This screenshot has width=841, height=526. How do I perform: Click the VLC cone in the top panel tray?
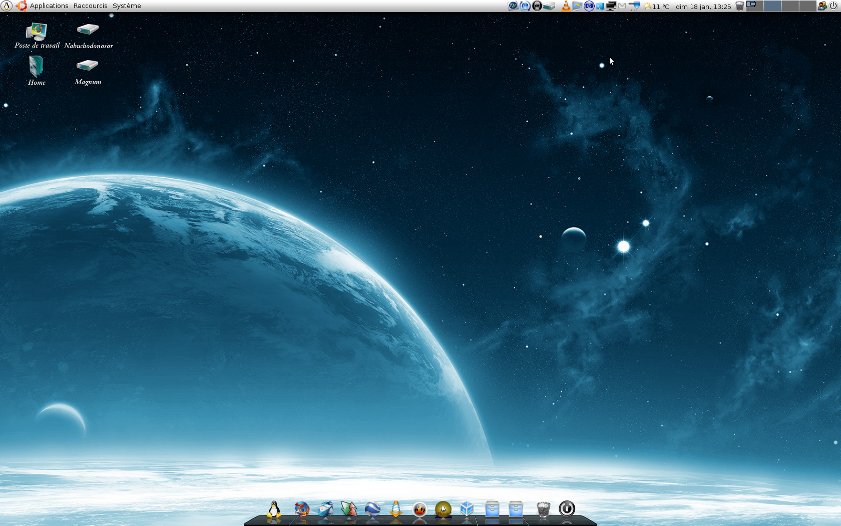(x=566, y=6)
